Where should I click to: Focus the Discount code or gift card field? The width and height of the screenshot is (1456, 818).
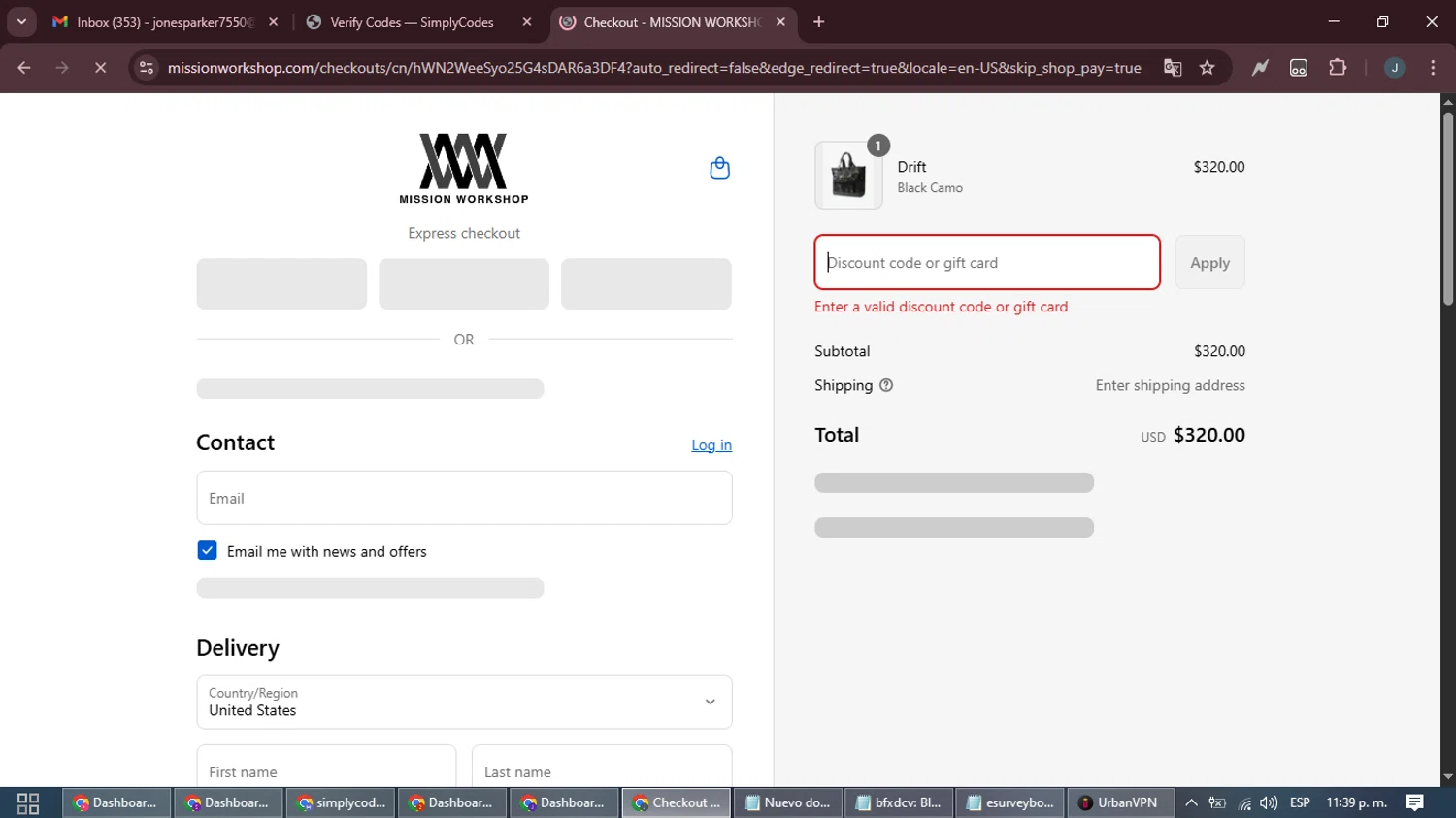[987, 262]
